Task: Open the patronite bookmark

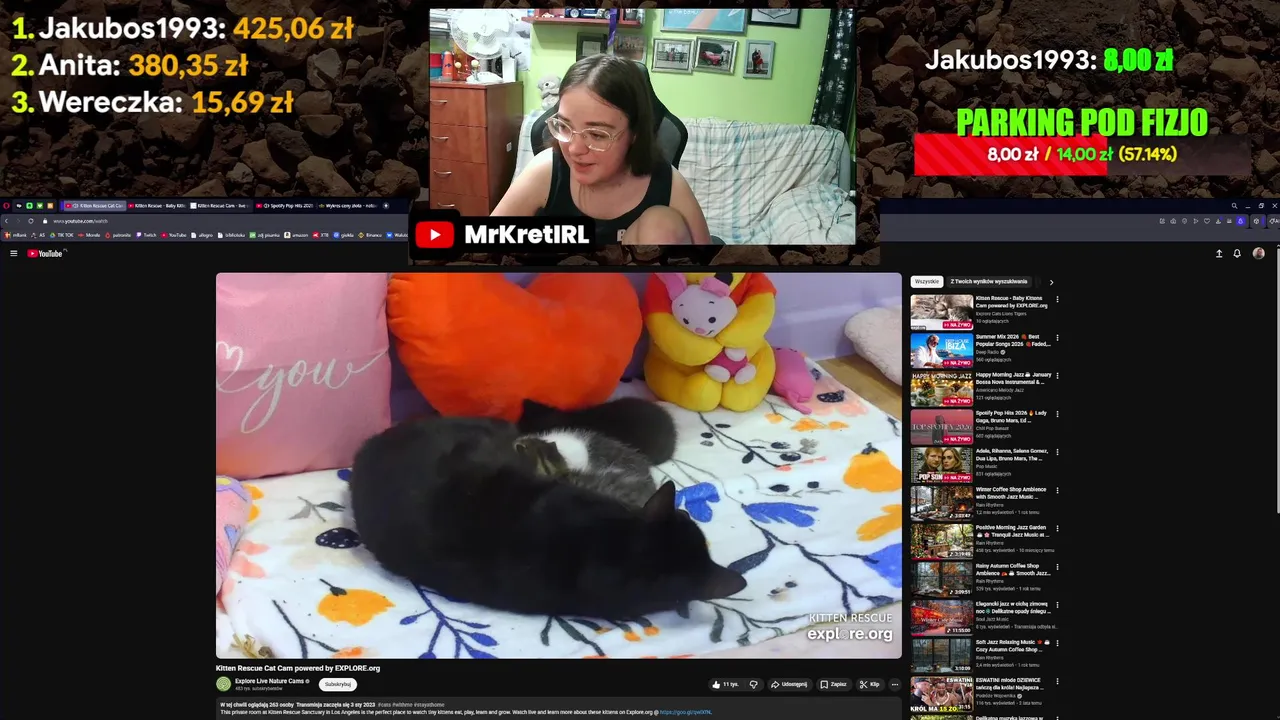Action: pos(118,235)
